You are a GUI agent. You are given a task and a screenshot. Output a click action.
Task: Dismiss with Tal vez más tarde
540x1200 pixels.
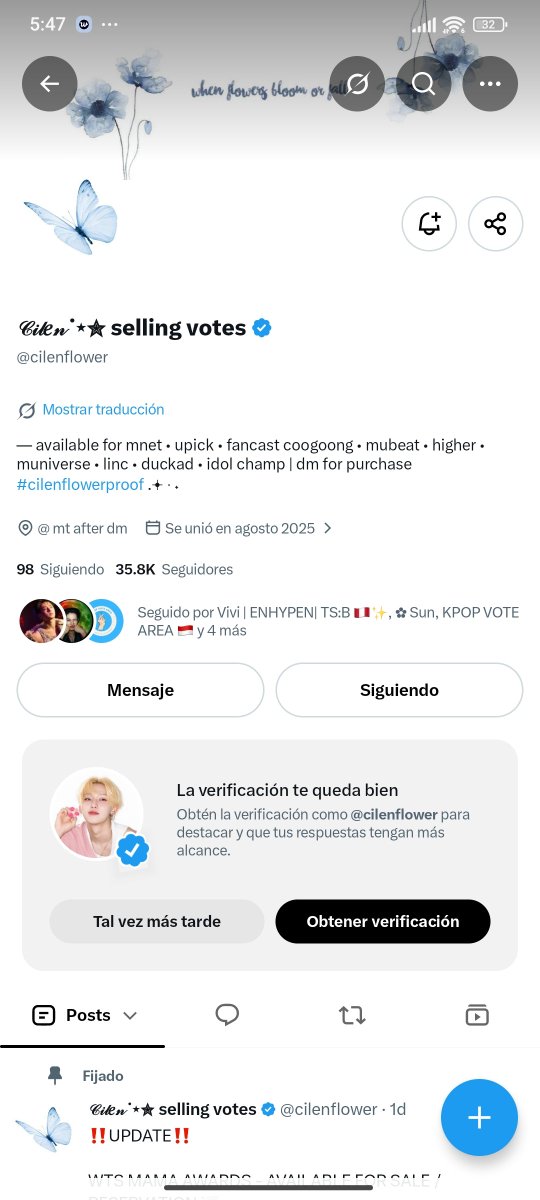[157, 922]
